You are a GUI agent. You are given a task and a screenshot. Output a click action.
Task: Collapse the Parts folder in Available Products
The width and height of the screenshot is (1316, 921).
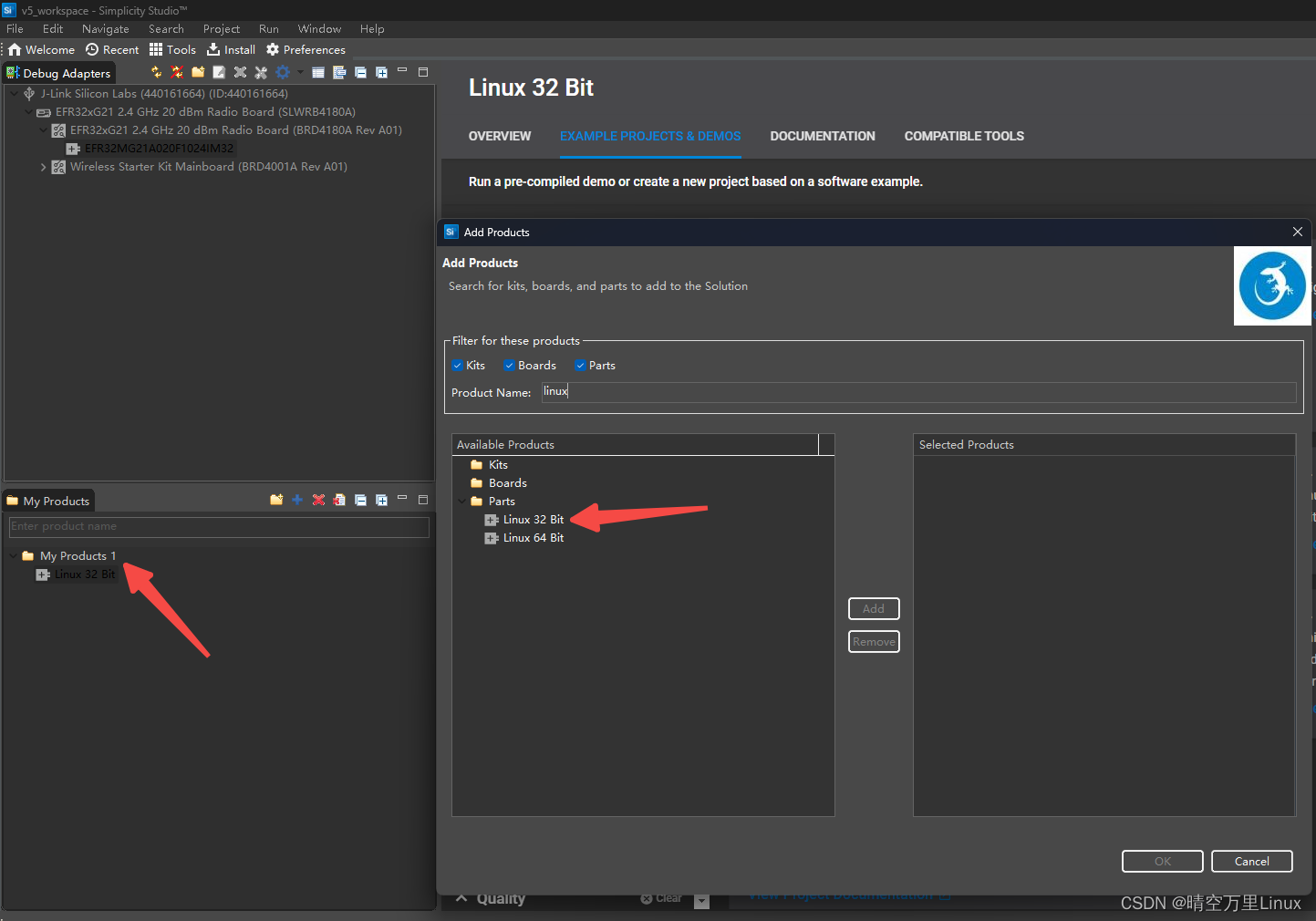pyautogui.click(x=461, y=502)
